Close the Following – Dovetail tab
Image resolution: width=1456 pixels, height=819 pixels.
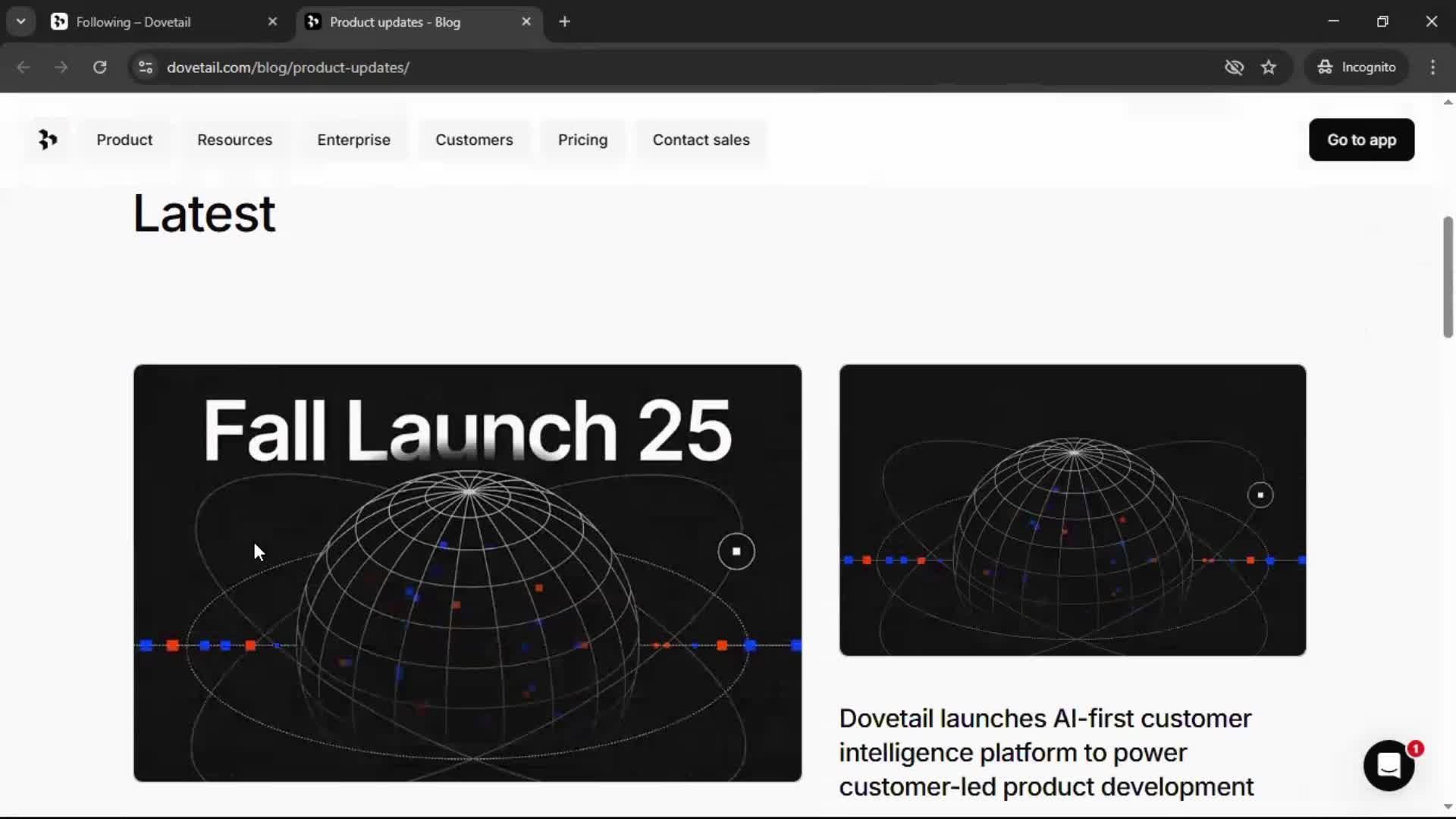tap(272, 22)
